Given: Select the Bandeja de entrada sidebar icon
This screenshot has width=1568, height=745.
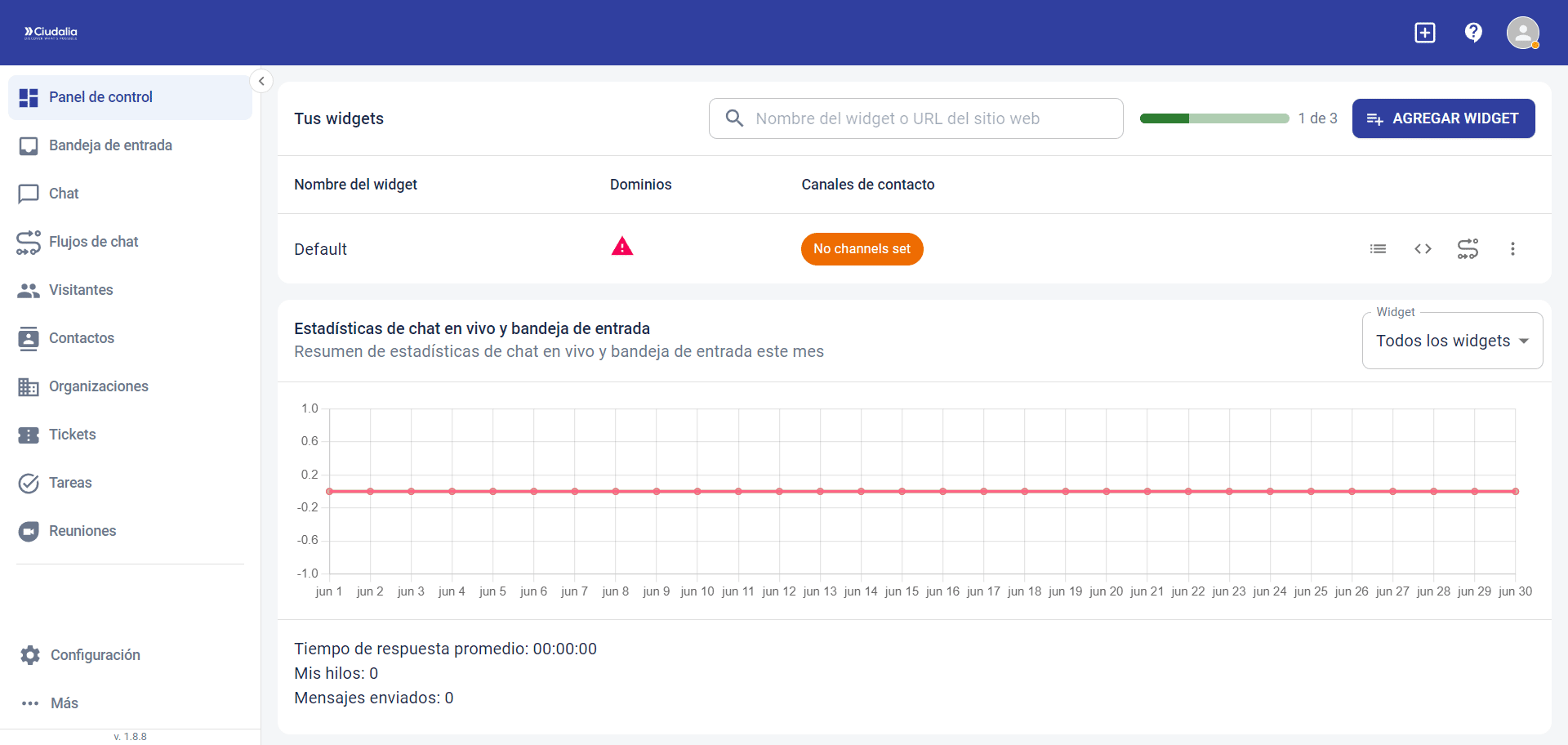Looking at the screenshot, I should point(29,145).
